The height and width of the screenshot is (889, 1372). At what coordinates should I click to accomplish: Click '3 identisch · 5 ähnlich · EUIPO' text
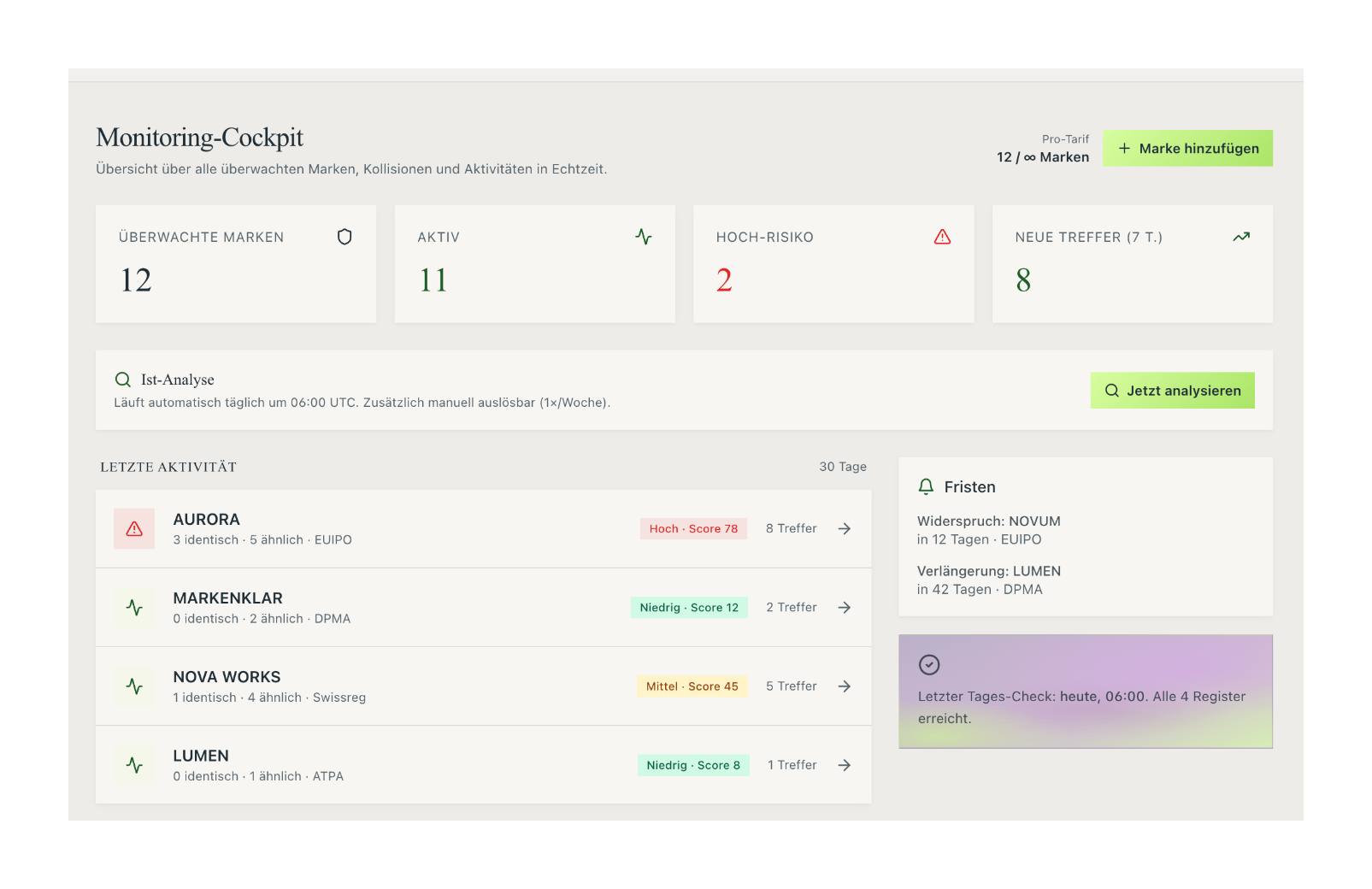point(262,540)
